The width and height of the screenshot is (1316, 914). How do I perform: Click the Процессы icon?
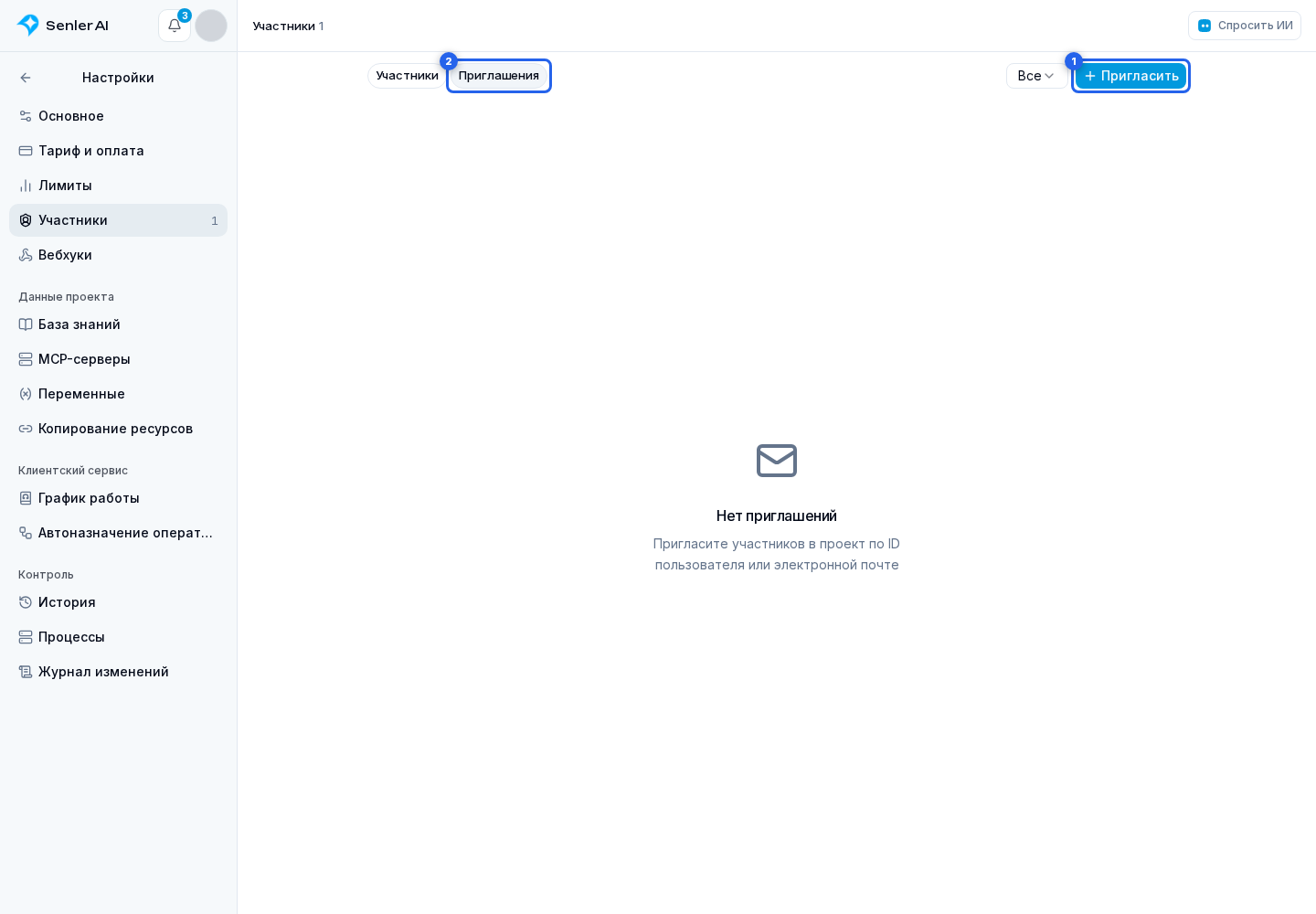click(x=26, y=637)
